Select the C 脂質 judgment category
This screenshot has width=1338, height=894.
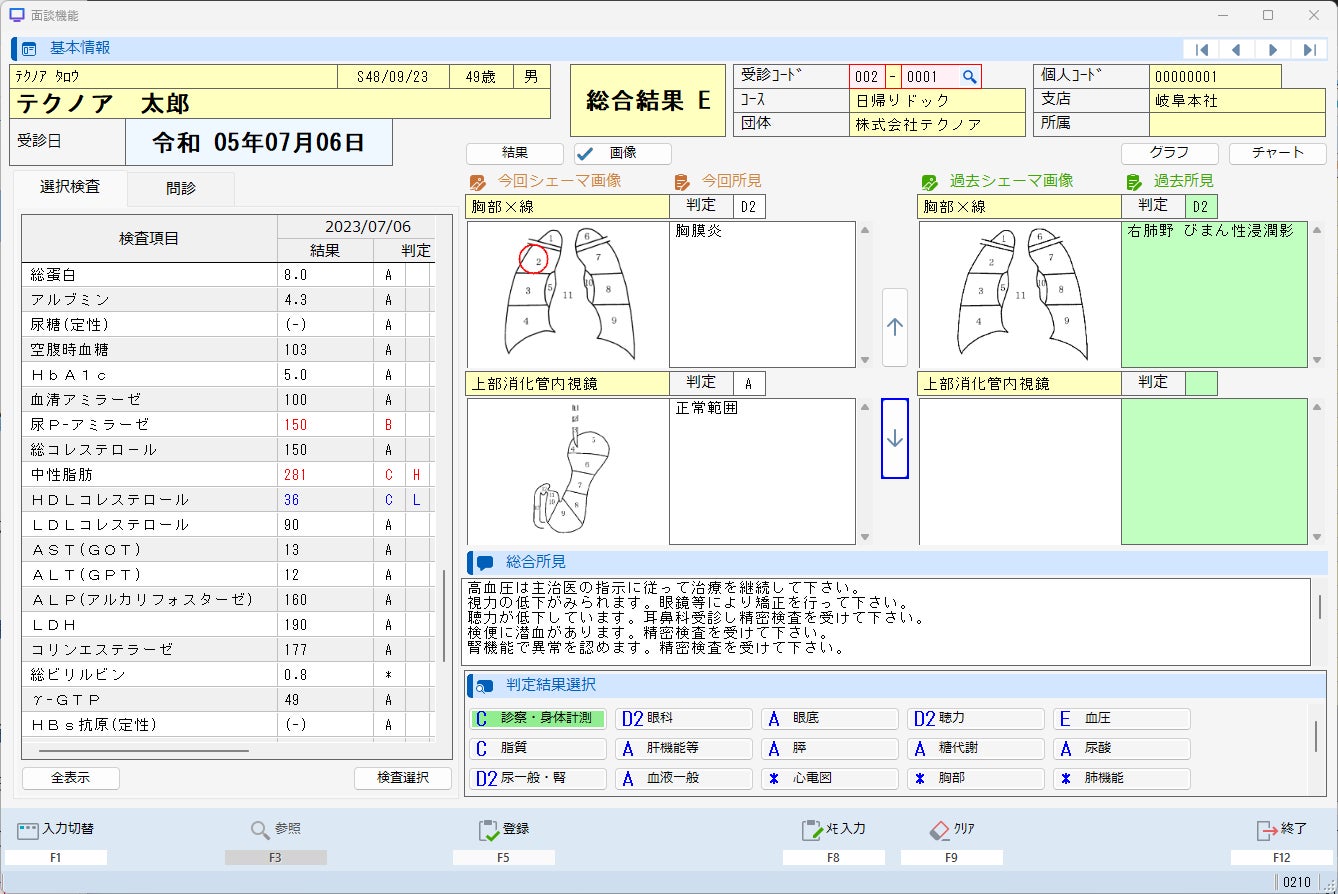(x=538, y=748)
